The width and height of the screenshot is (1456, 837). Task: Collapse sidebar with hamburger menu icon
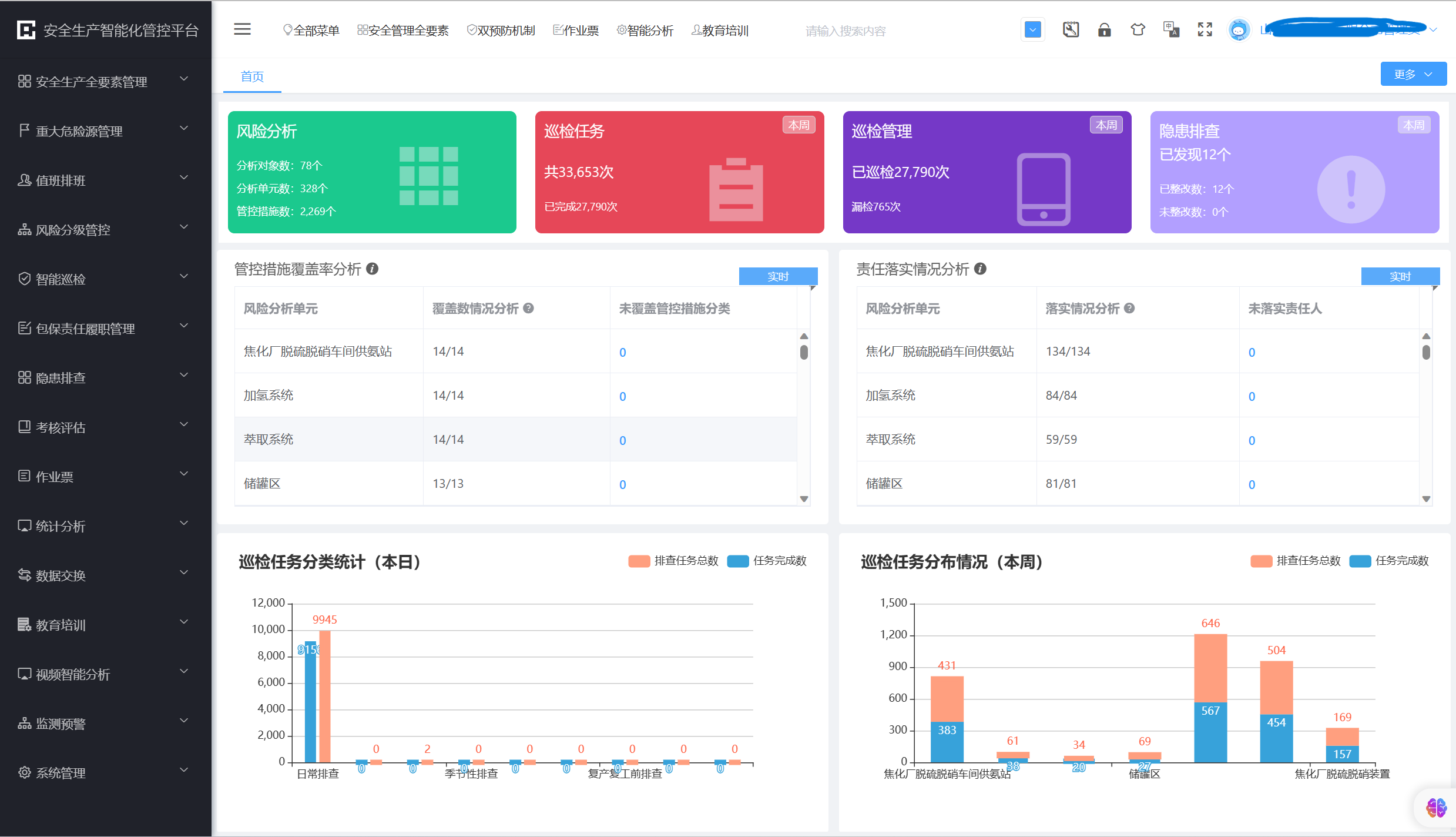pyautogui.click(x=242, y=29)
